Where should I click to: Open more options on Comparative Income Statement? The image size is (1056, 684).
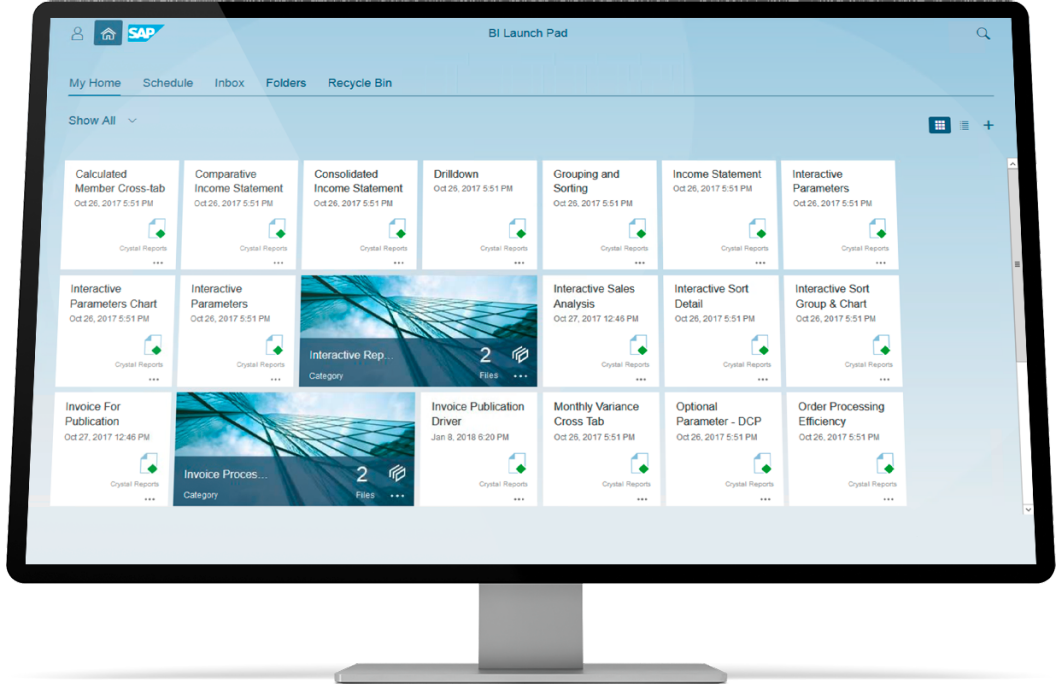coord(278,263)
